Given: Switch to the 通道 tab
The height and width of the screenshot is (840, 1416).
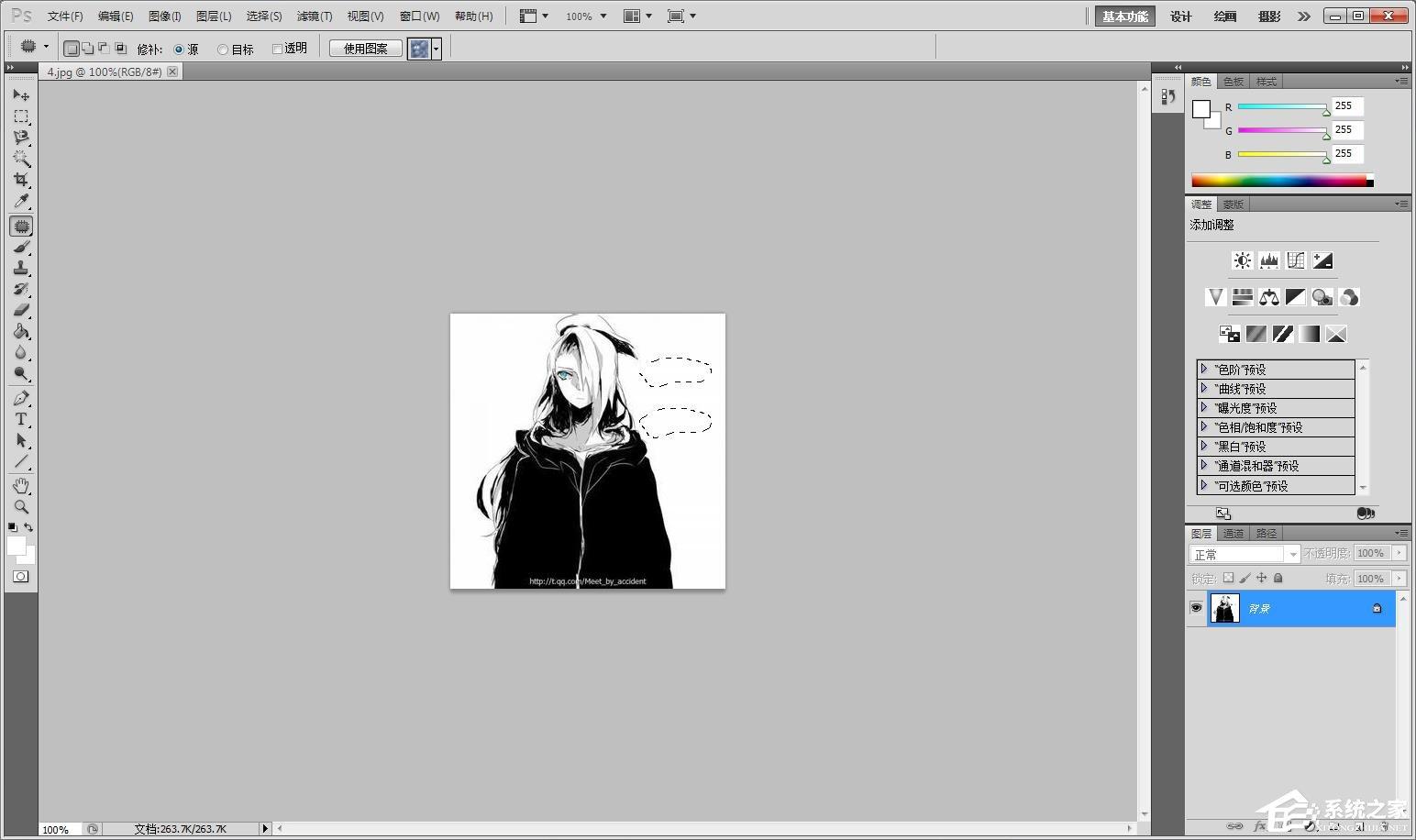Looking at the screenshot, I should tap(1233, 533).
